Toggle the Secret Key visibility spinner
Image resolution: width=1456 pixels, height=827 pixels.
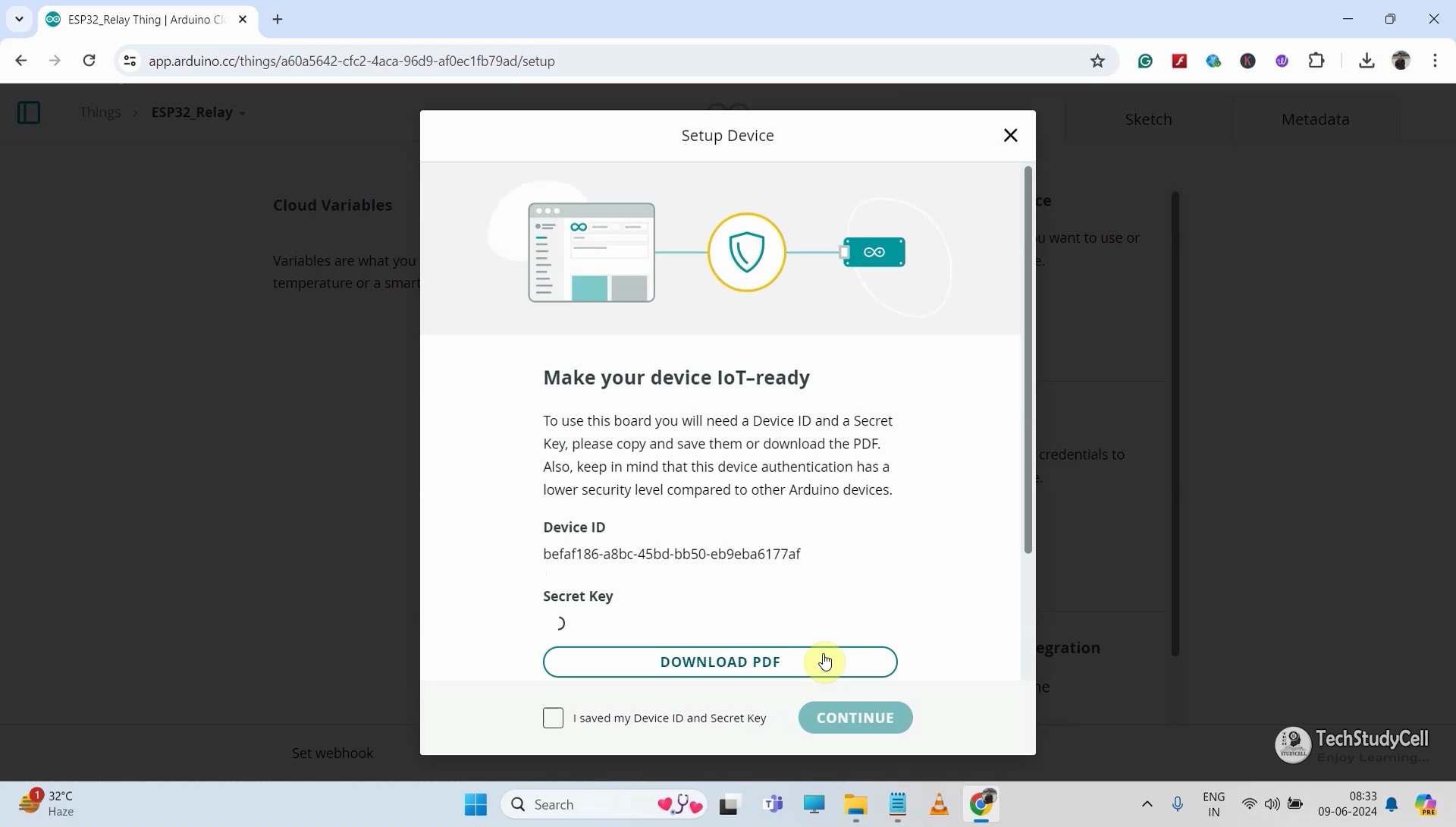[x=559, y=621]
